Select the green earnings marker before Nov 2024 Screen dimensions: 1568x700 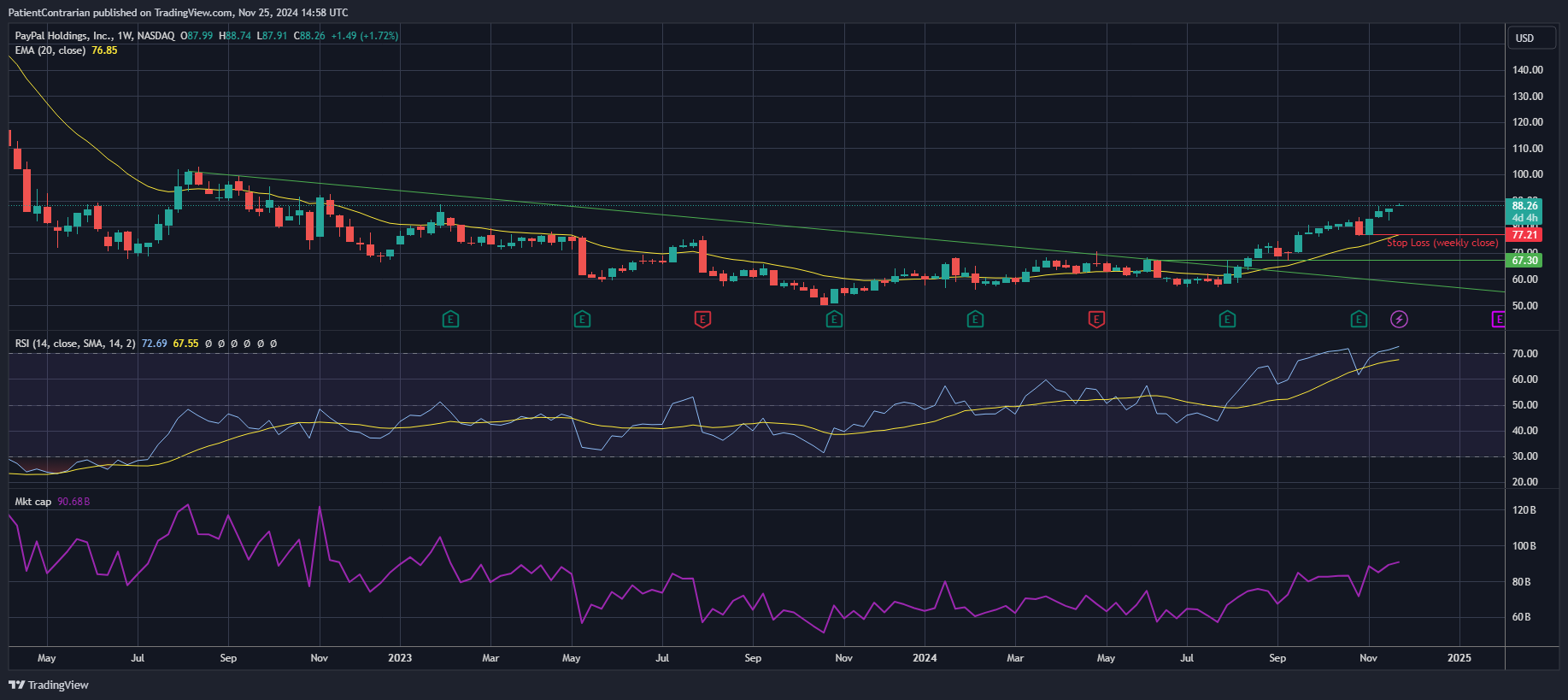pyautogui.click(x=1359, y=320)
